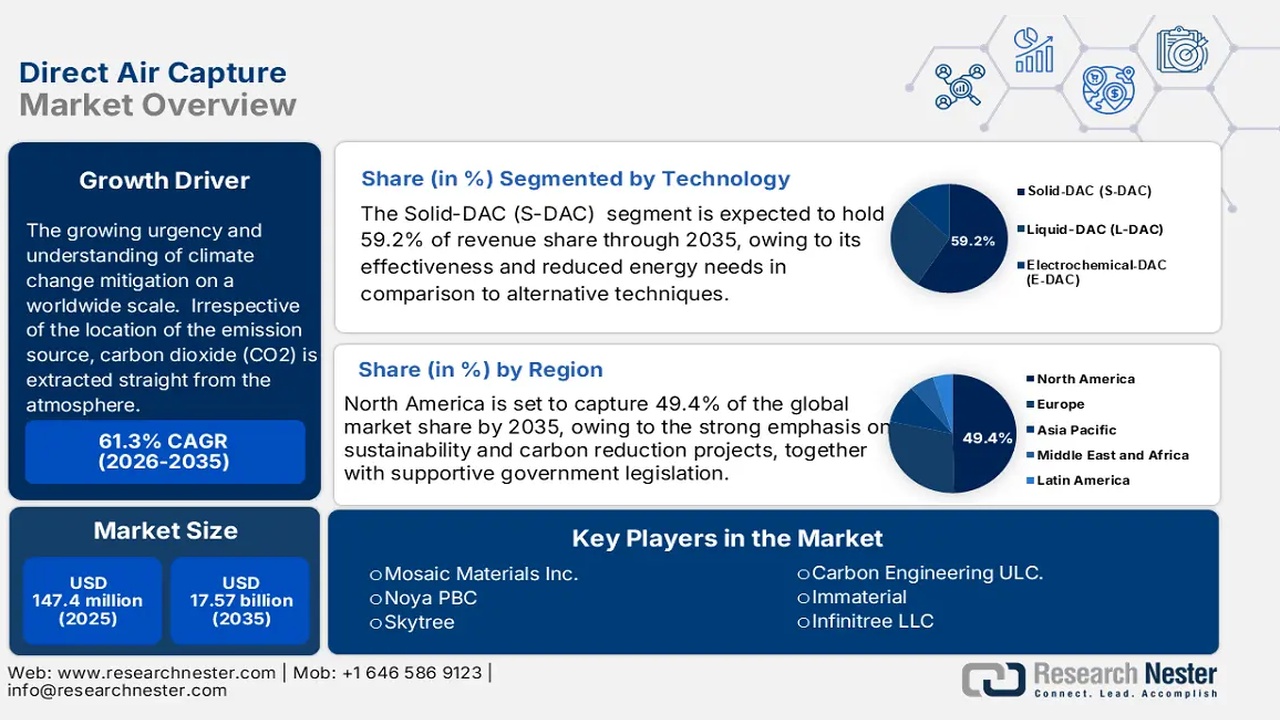1280x720 pixels.
Task: Click the Solid-DAC (S-DAC) legend marker
Action: [1020, 191]
